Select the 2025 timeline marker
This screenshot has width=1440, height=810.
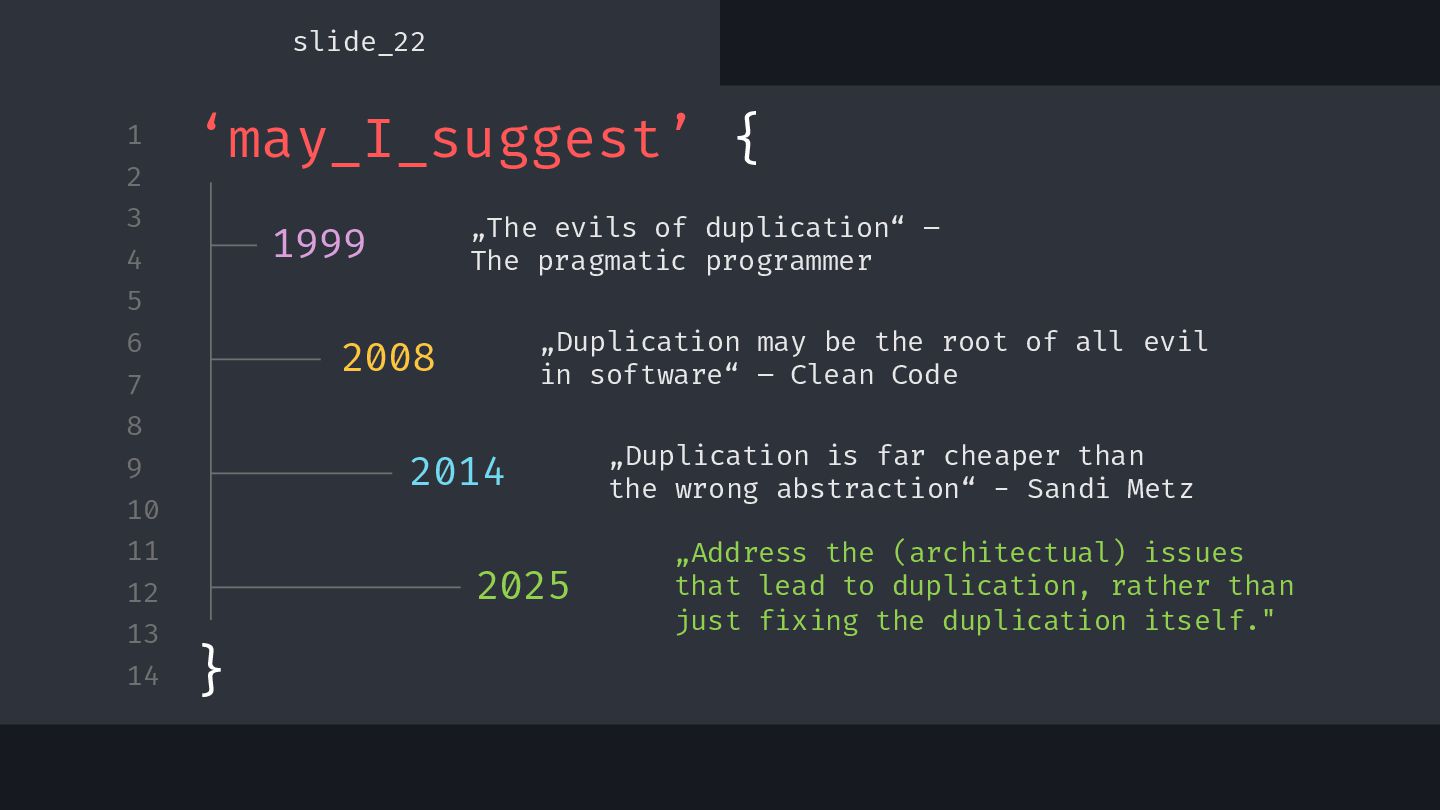(x=523, y=586)
